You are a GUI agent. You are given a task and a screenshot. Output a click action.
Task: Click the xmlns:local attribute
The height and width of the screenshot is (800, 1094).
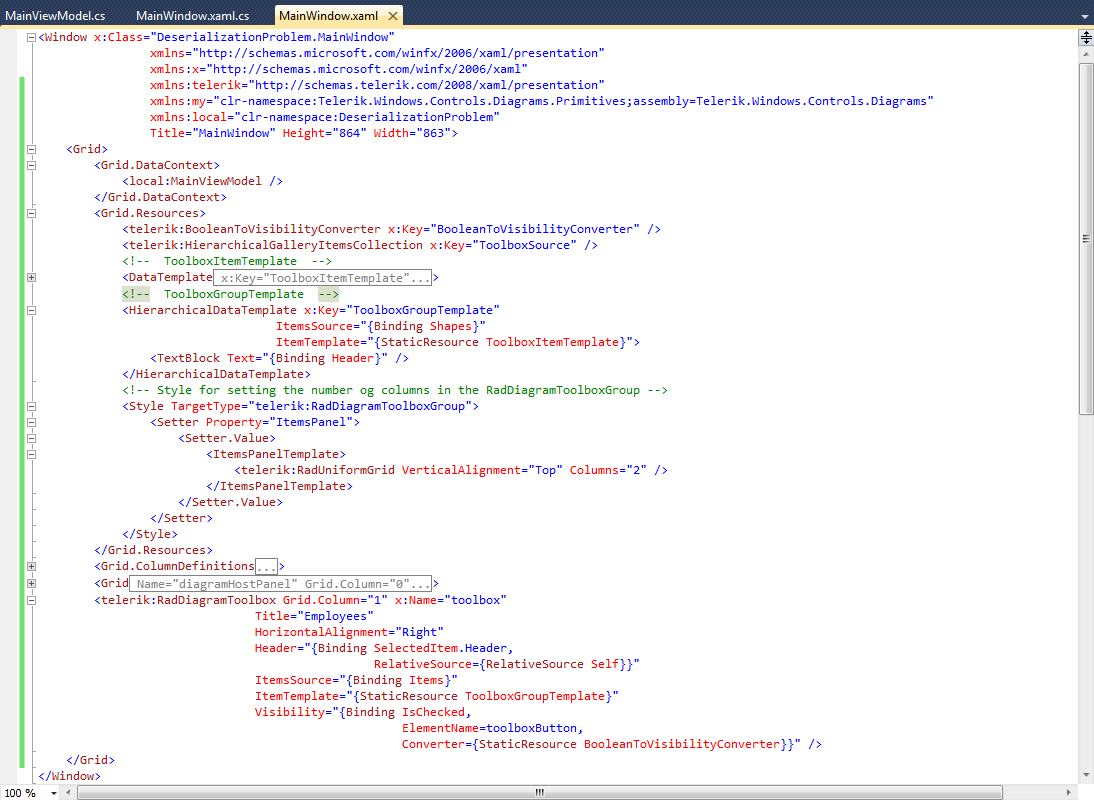324,117
